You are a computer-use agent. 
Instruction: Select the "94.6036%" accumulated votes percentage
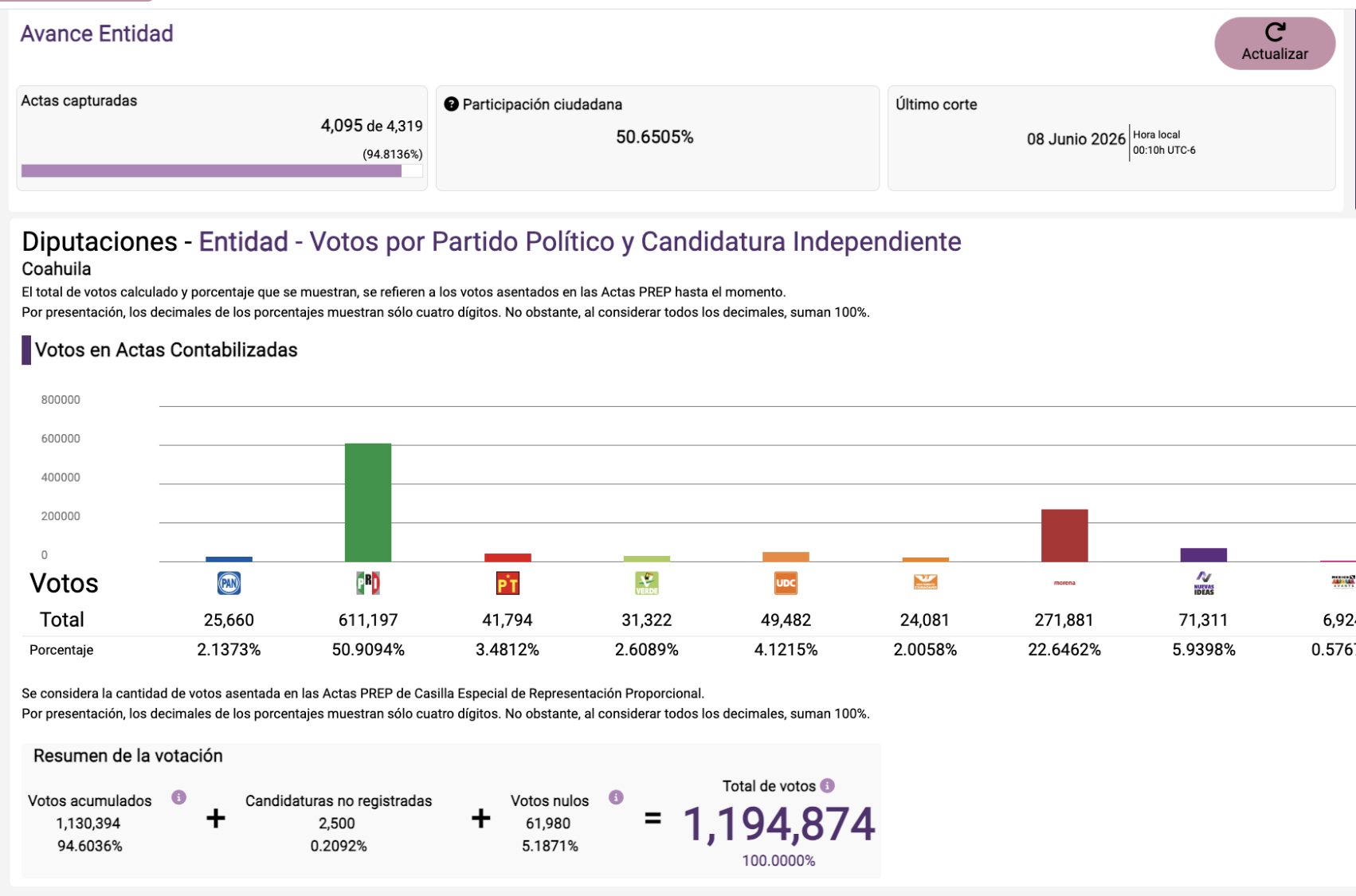pos(90,846)
